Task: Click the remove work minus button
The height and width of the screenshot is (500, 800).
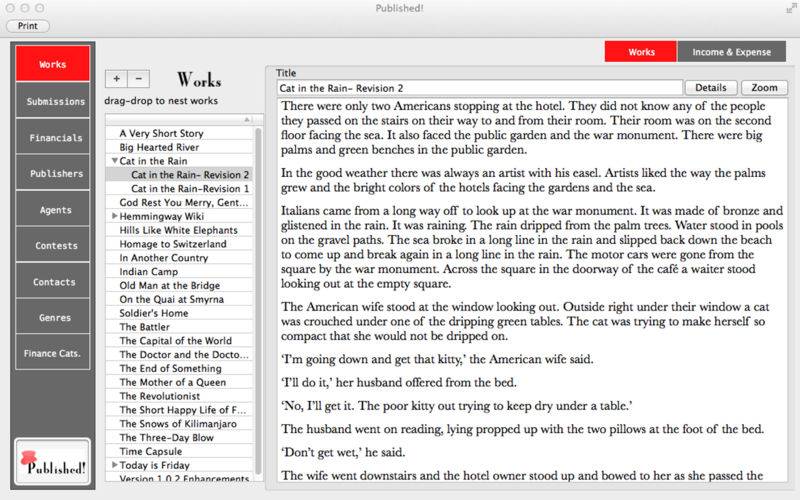Action: (x=139, y=79)
